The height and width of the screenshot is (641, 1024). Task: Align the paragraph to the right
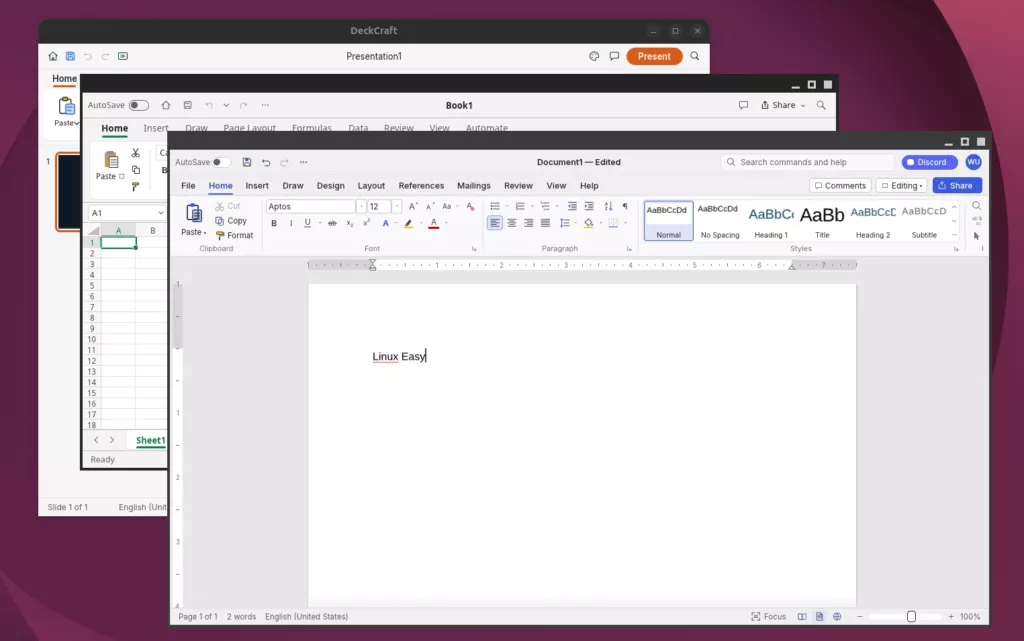(528, 223)
